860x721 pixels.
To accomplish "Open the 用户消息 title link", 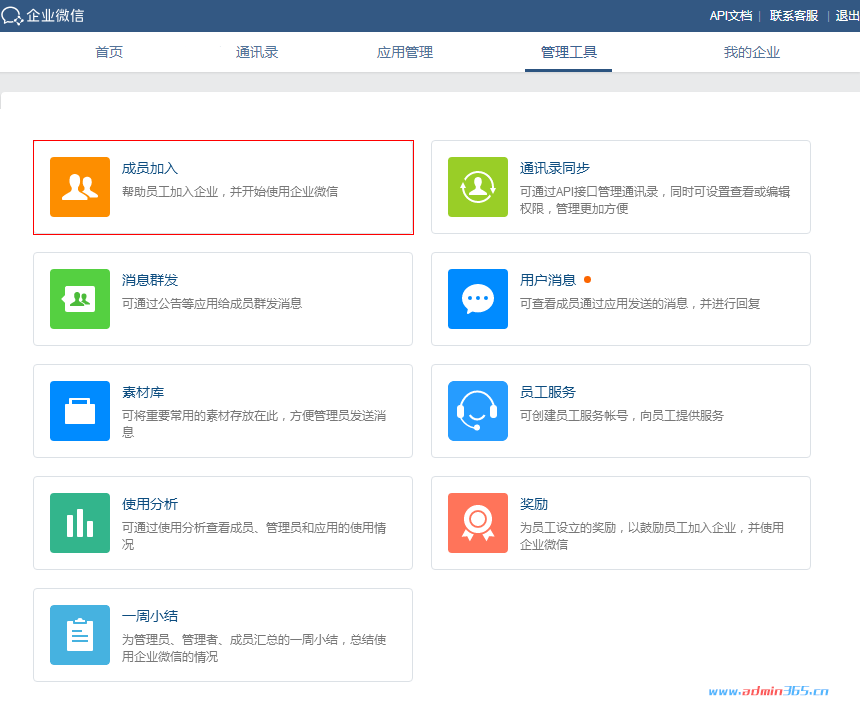I will pos(548,280).
